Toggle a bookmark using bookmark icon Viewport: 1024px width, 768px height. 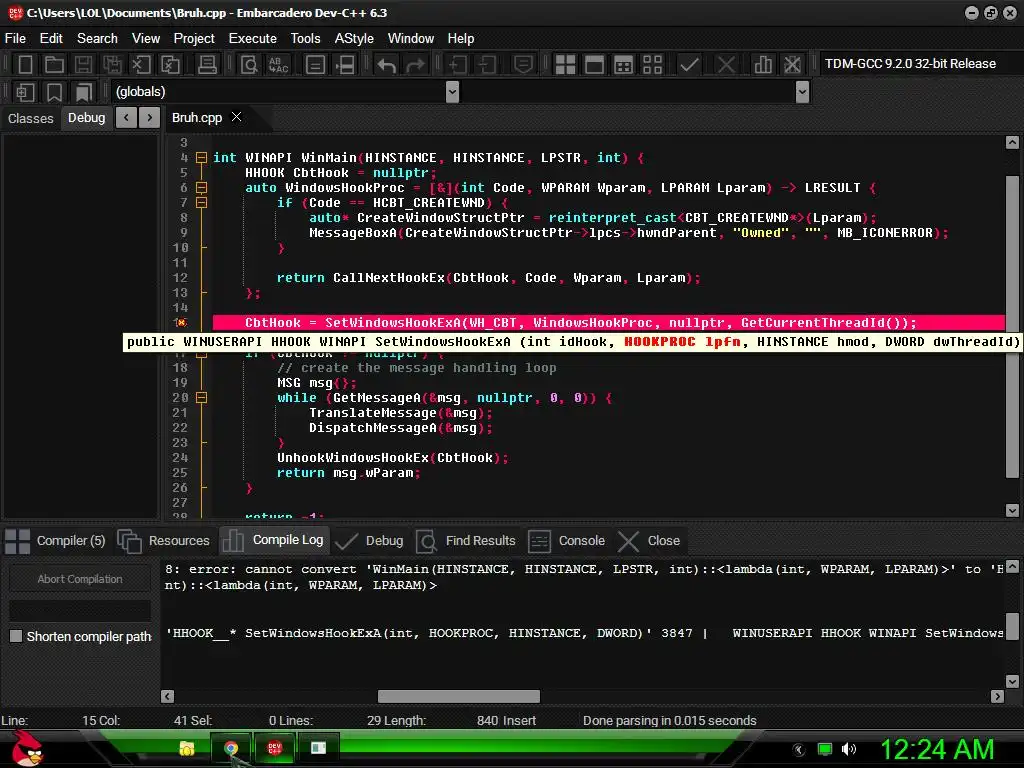click(x=54, y=92)
